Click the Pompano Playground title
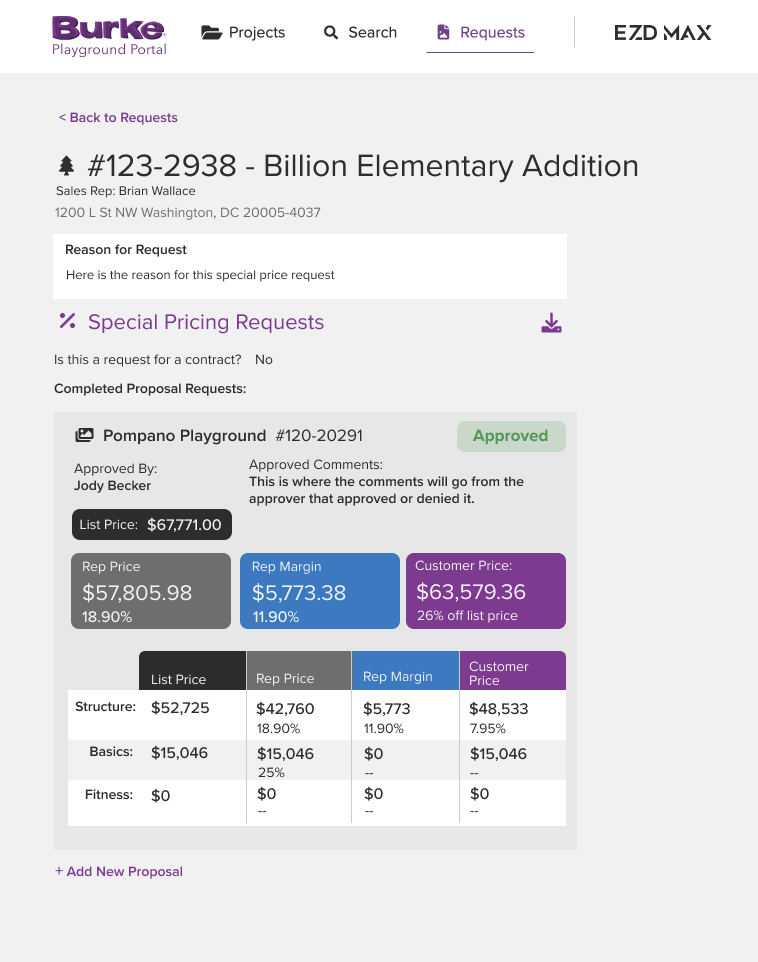Image resolution: width=758 pixels, height=962 pixels. click(x=184, y=436)
